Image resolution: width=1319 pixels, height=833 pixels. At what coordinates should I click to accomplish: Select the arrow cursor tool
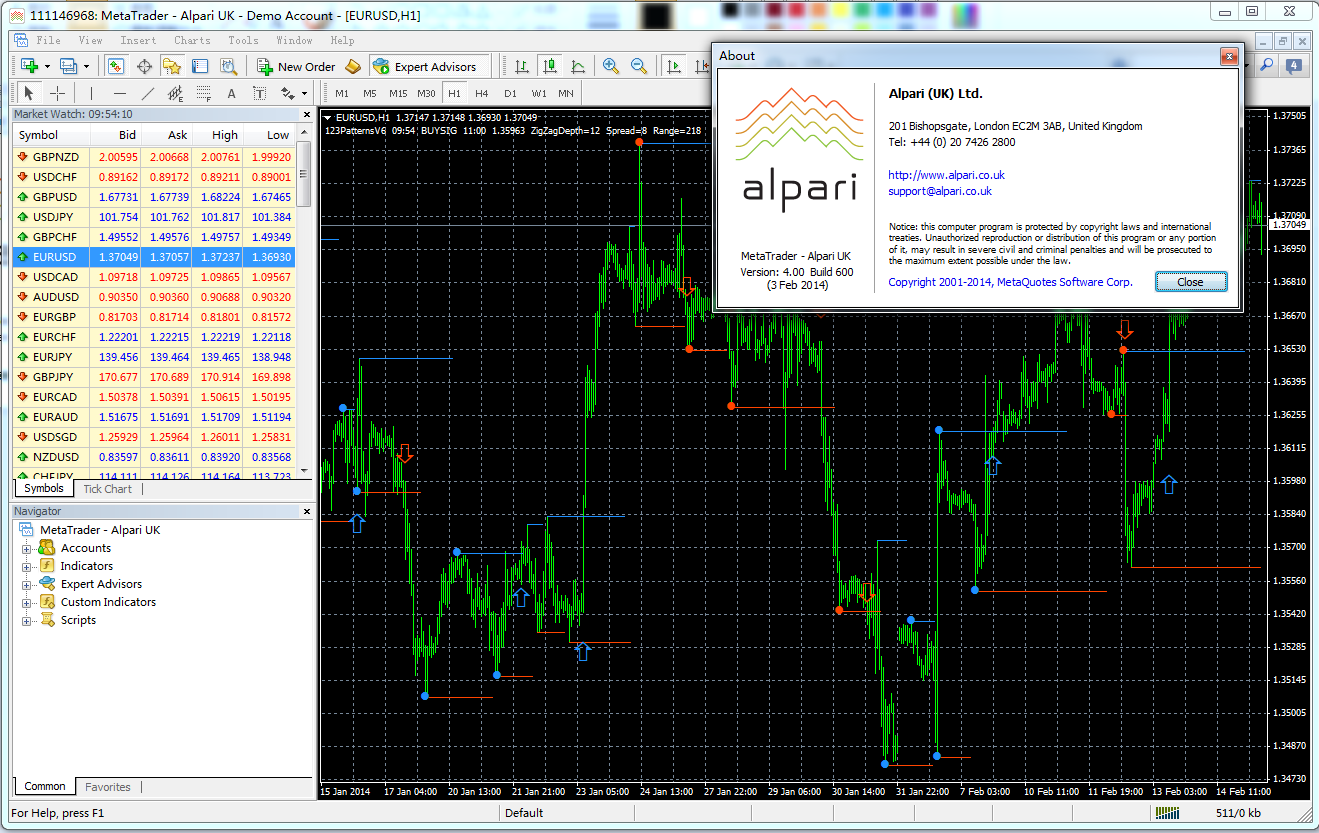coord(28,93)
